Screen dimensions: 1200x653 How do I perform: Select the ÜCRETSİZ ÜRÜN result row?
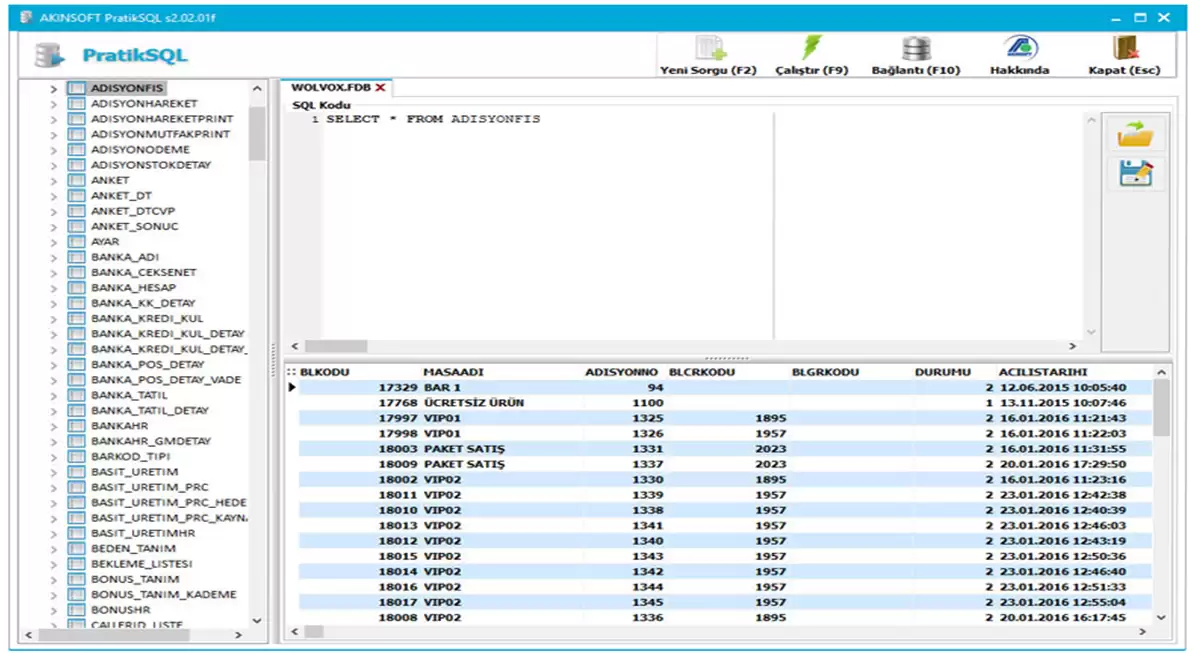coord(473,403)
